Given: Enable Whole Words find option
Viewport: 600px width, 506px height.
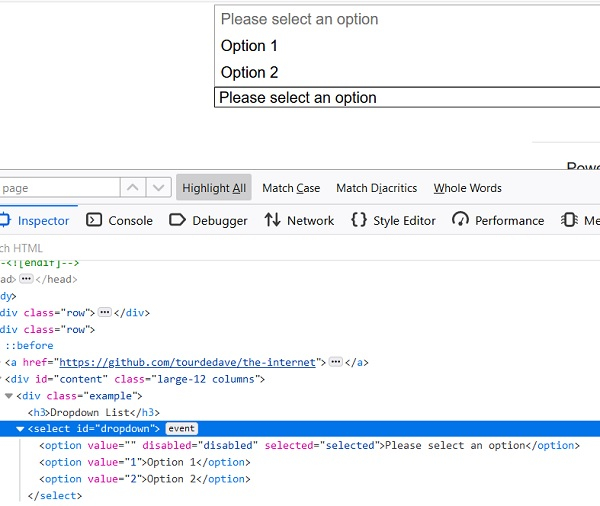Looking at the screenshot, I should [467, 188].
